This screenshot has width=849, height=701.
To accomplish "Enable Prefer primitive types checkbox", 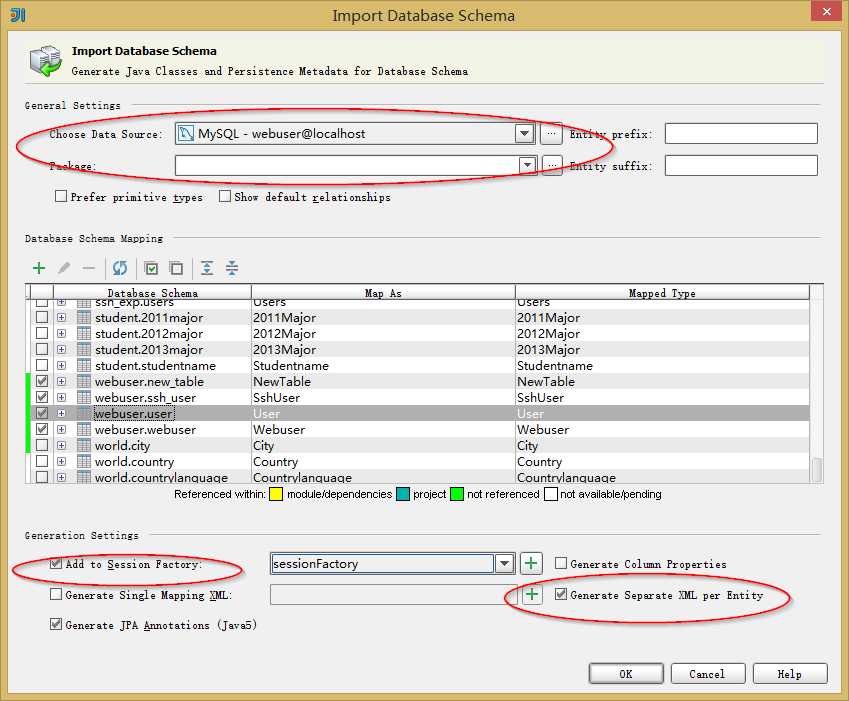I will [x=61, y=196].
